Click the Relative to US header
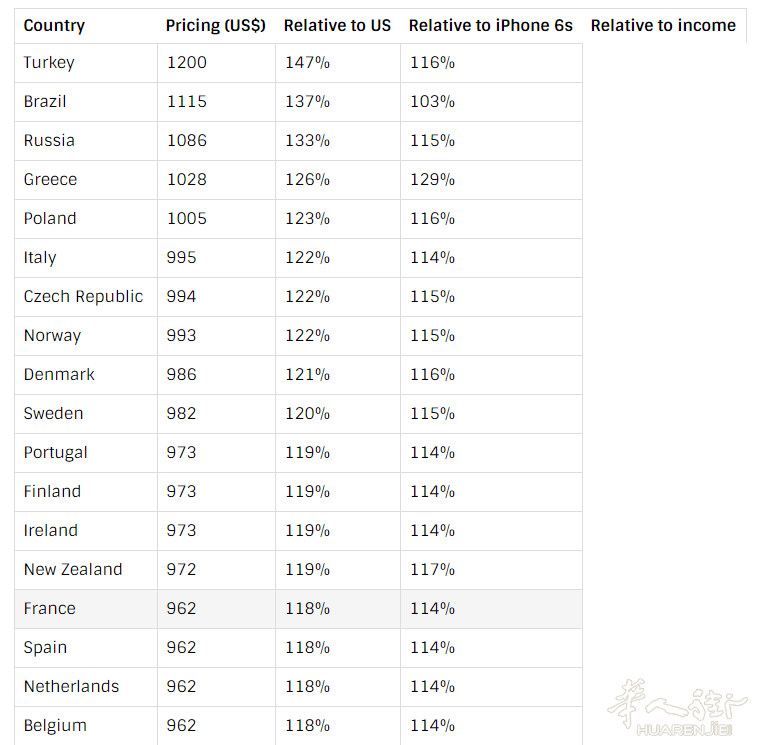The height and width of the screenshot is (745, 757). (337, 25)
